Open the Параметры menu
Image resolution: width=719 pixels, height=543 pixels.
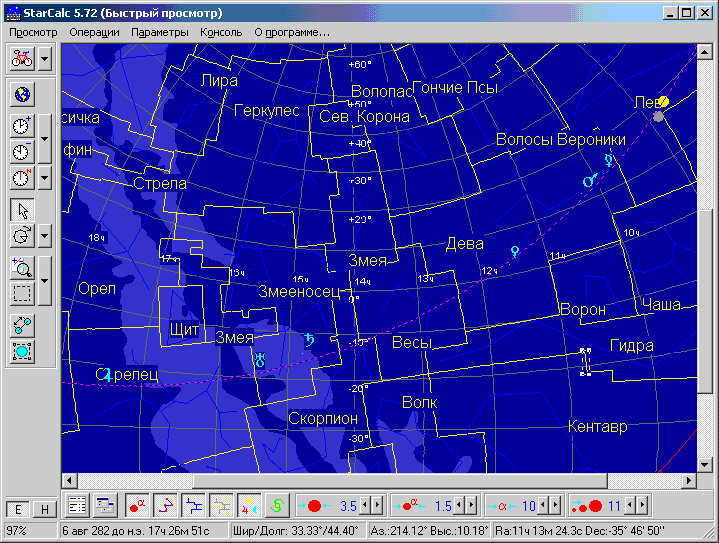click(x=159, y=32)
